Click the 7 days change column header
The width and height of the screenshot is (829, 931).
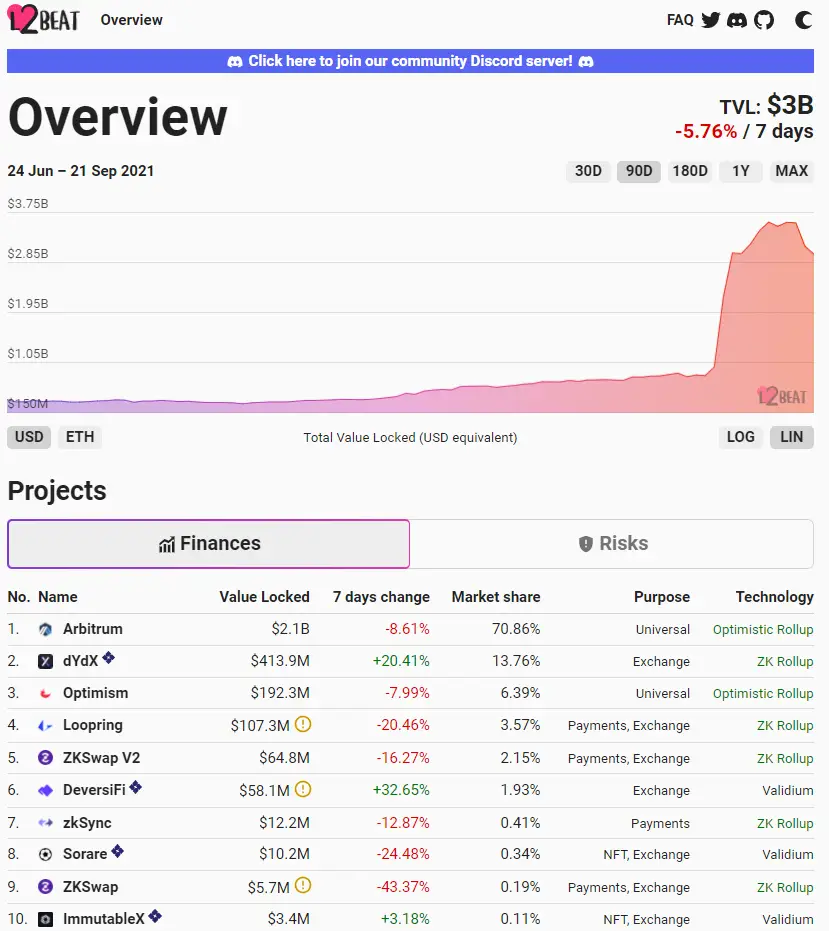click(381, 597)
